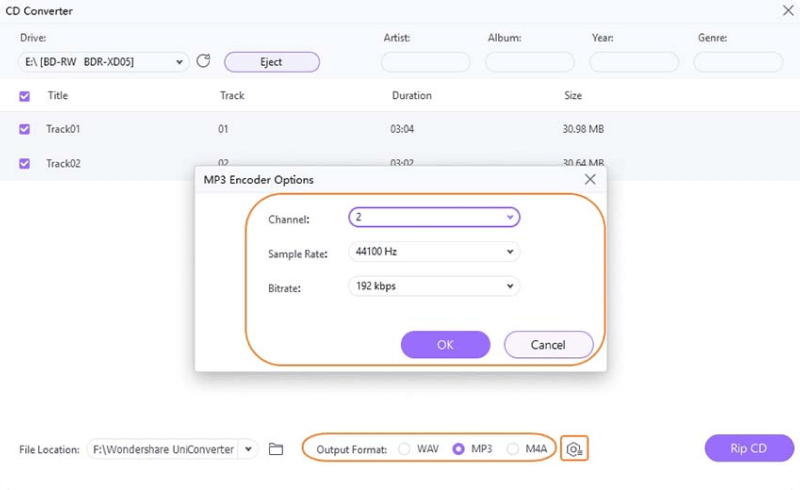Image resolution: width=800 pixels, height=490 pixels.
Task: Expand the Bitrate dropdown
Action: [x=434, y=286]
